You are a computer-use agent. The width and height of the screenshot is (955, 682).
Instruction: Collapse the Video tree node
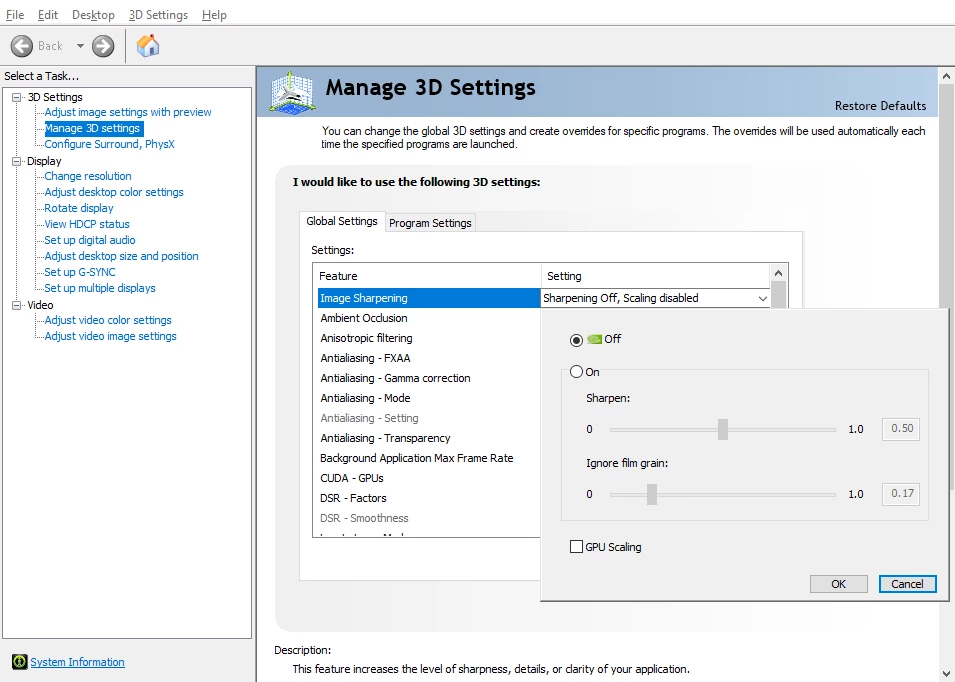(16, 305)
